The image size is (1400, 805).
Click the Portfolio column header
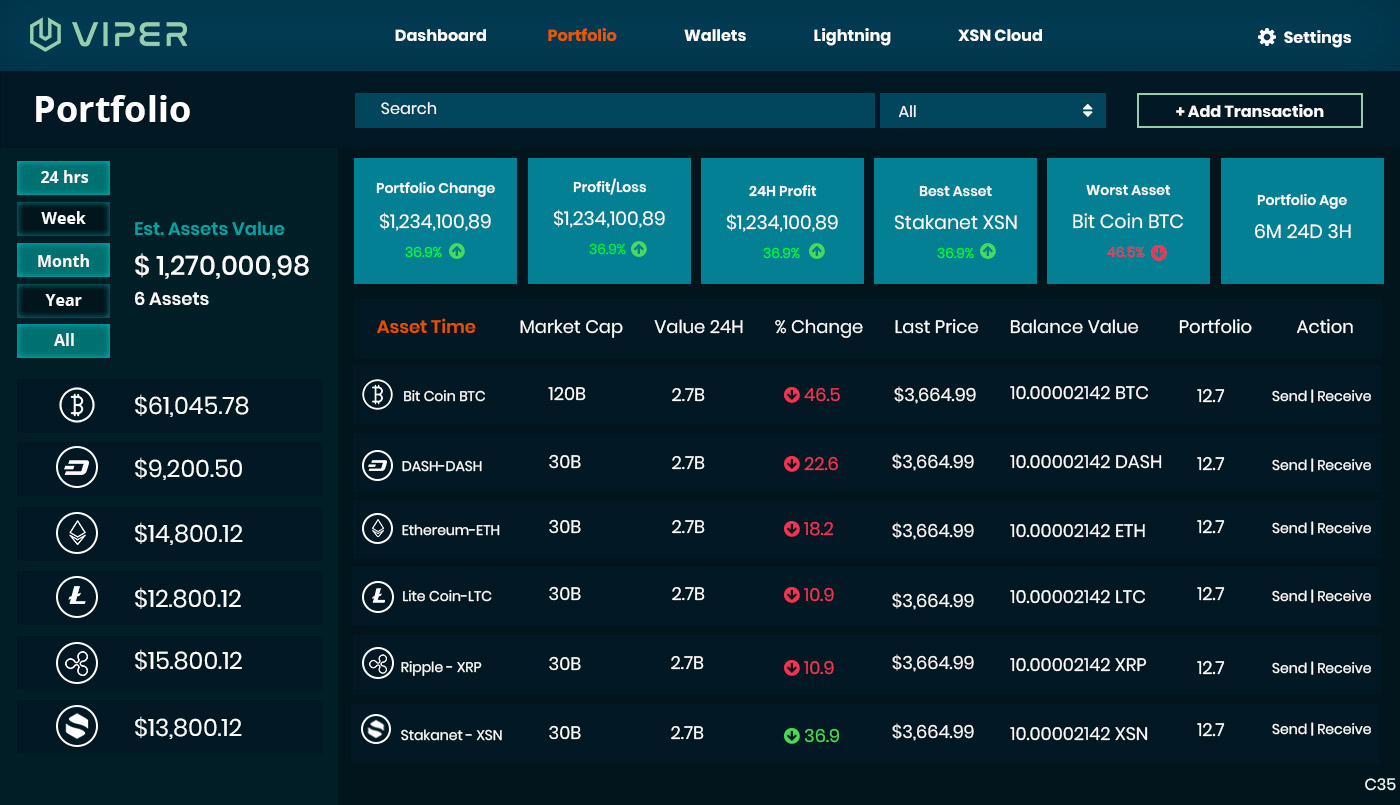(x=1215, y=327)
